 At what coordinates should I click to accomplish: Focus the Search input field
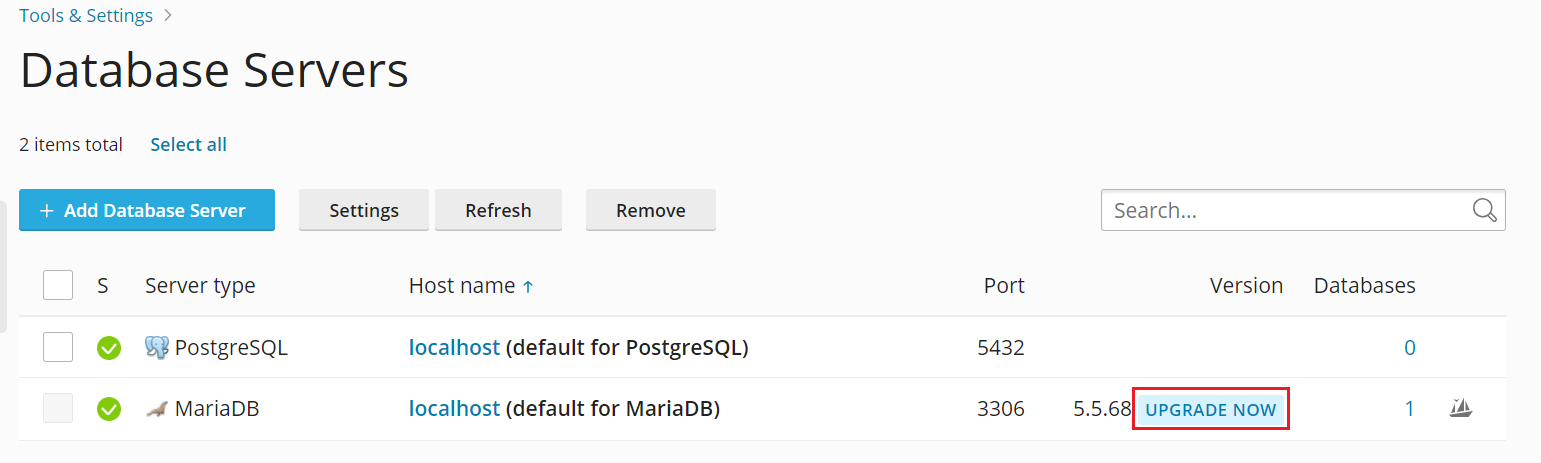point(1285,210)
